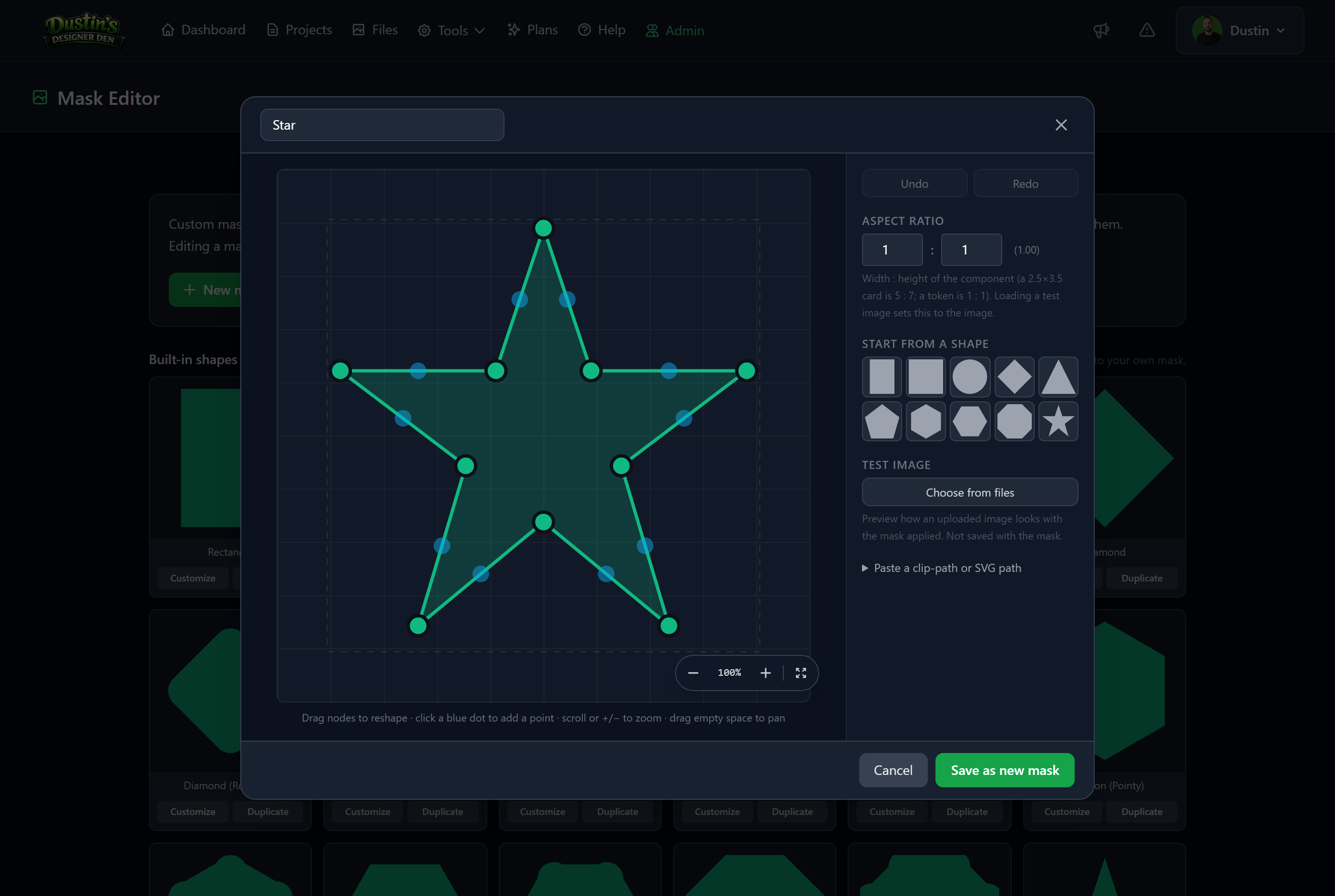Image resolution: width=1335 pixels, height=896 pixels.
Task: Click the bottom-right star point node
Action: coord(668,626)
